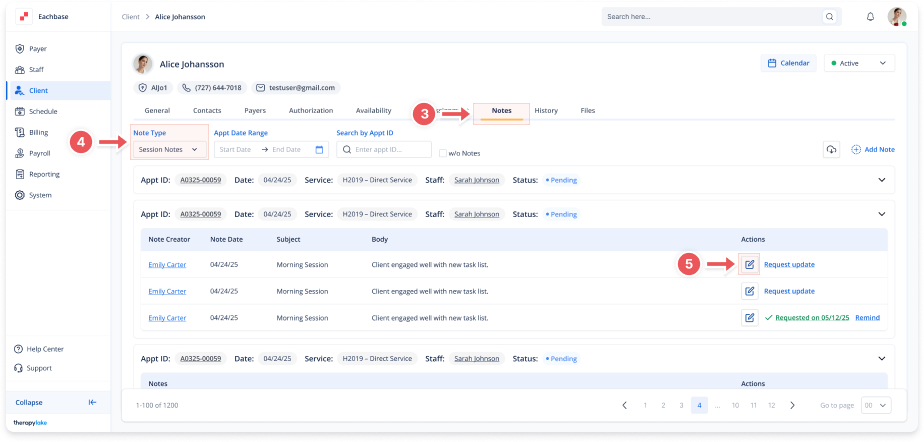Click the cloud upload icon beside Add Note

pyautogui.click(x=830, y=149)
